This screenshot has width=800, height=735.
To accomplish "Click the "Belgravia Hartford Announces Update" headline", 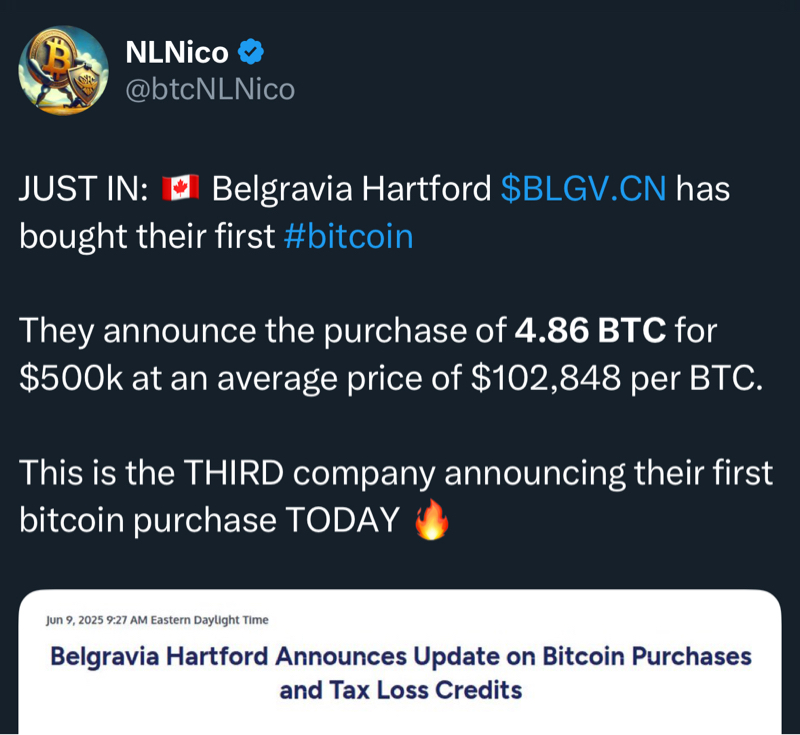I will pos(400,657).
